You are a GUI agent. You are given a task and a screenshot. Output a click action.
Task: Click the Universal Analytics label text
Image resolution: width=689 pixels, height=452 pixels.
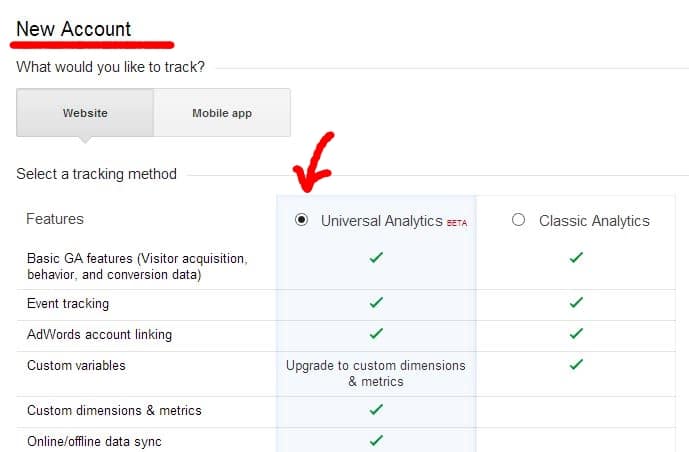[x=381, y=221]
